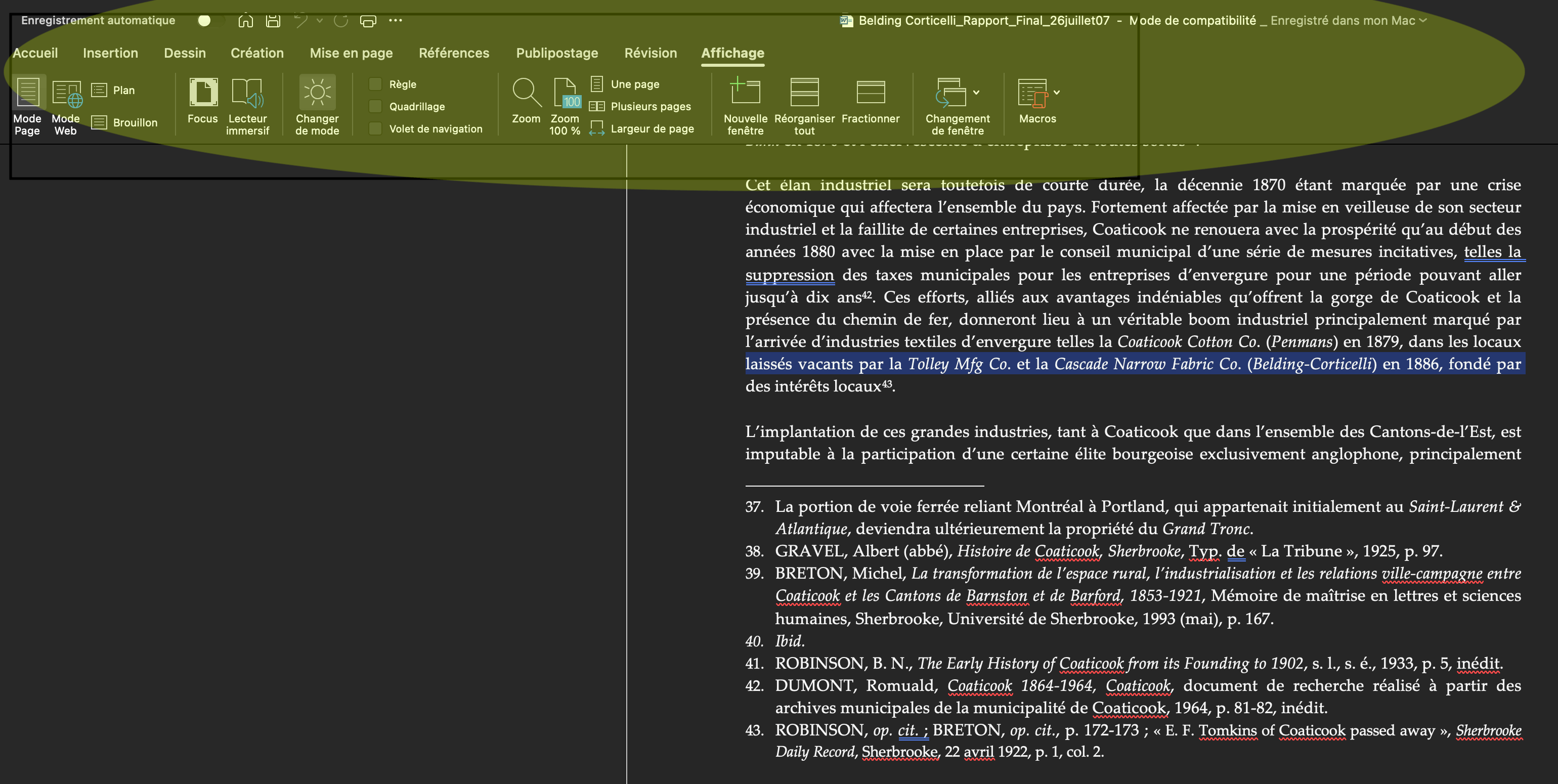Click 'Enregistré dans mon Mac' status
The height and width of the screenshot is (784, 1558).
pos(1343,21)
